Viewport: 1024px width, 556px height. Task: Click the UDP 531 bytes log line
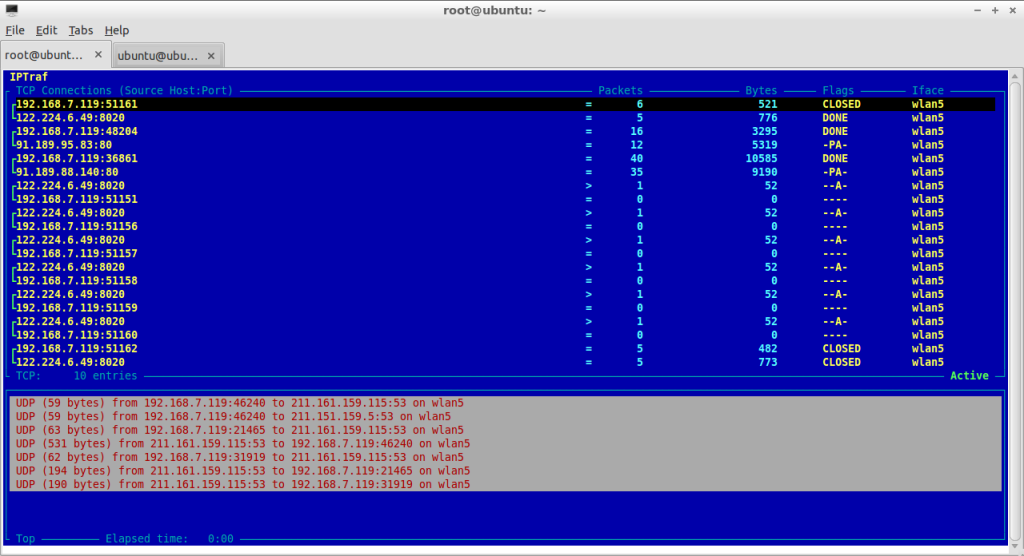pos(243,444)
